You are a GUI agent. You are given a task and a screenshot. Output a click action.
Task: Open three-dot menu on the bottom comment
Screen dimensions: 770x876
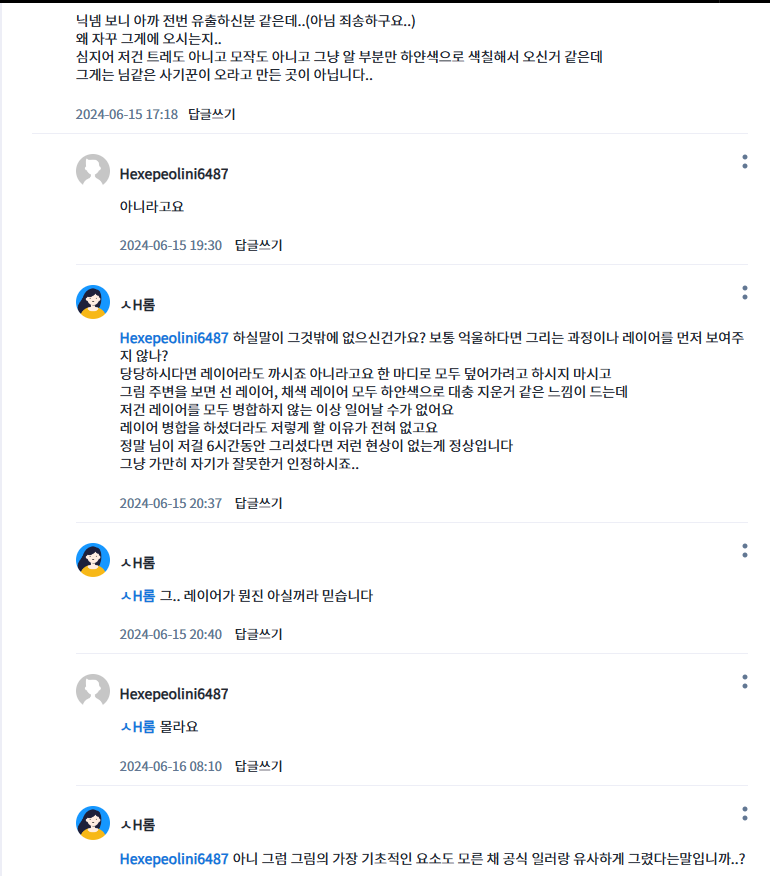pos(745,813)
